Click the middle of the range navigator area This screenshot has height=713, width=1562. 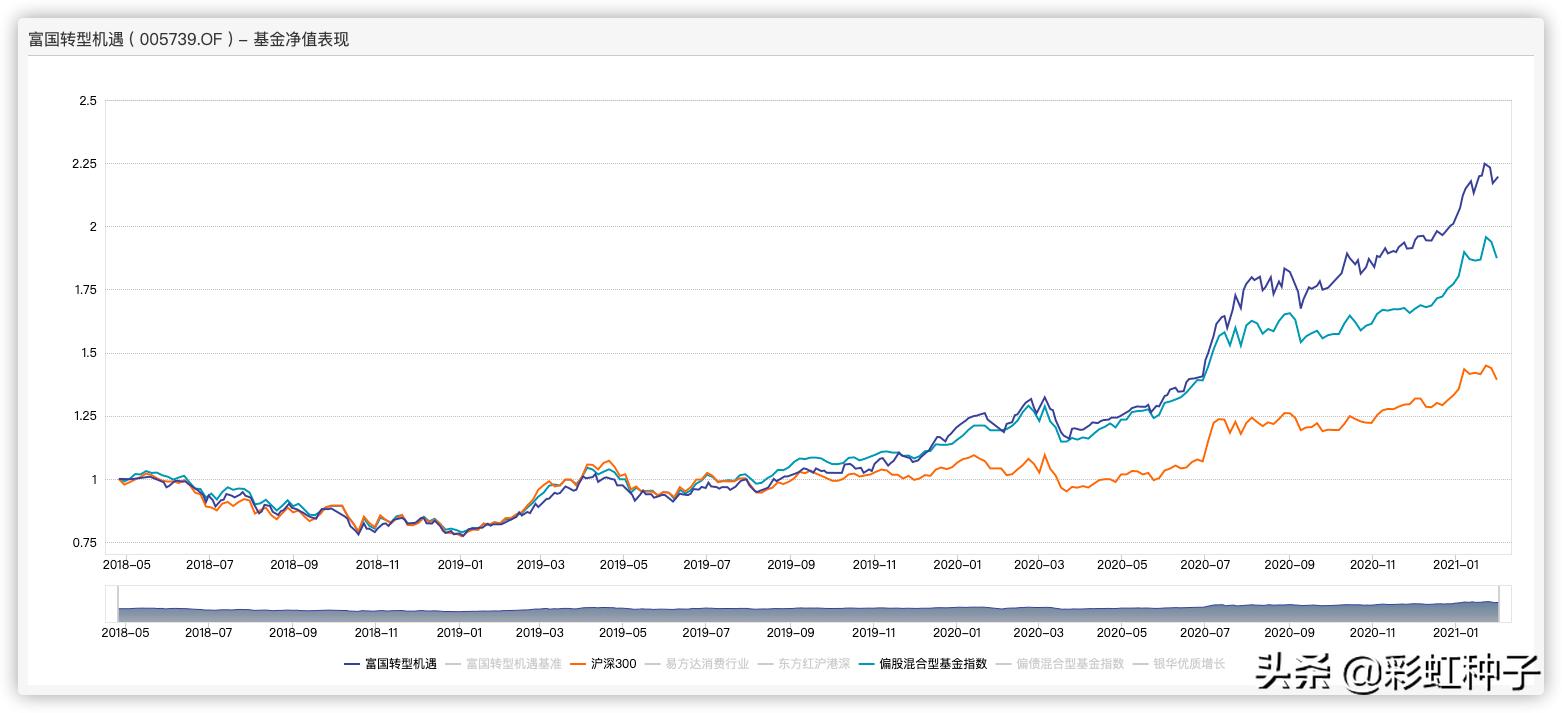click(808, 606)
